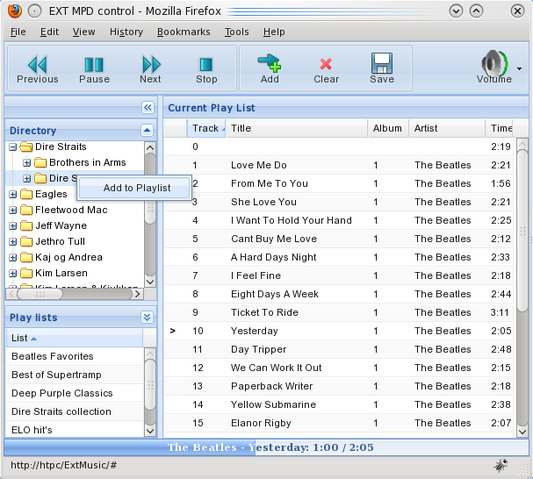Stop playback with Stop button
The width and height of the screenshot is (533, 479).
[206, 69]
